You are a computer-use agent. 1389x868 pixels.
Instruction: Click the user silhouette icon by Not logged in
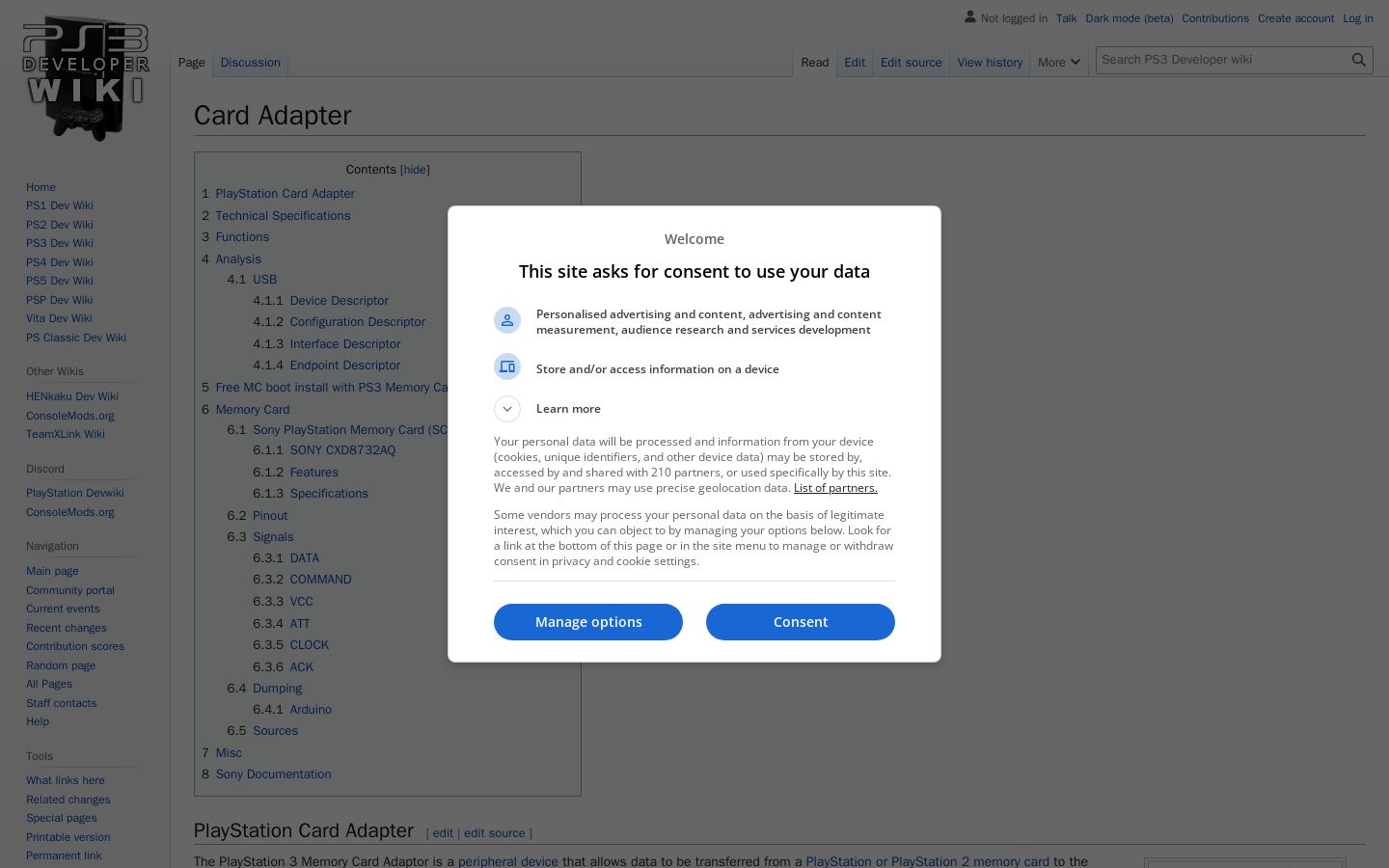[x=970, y=17]
